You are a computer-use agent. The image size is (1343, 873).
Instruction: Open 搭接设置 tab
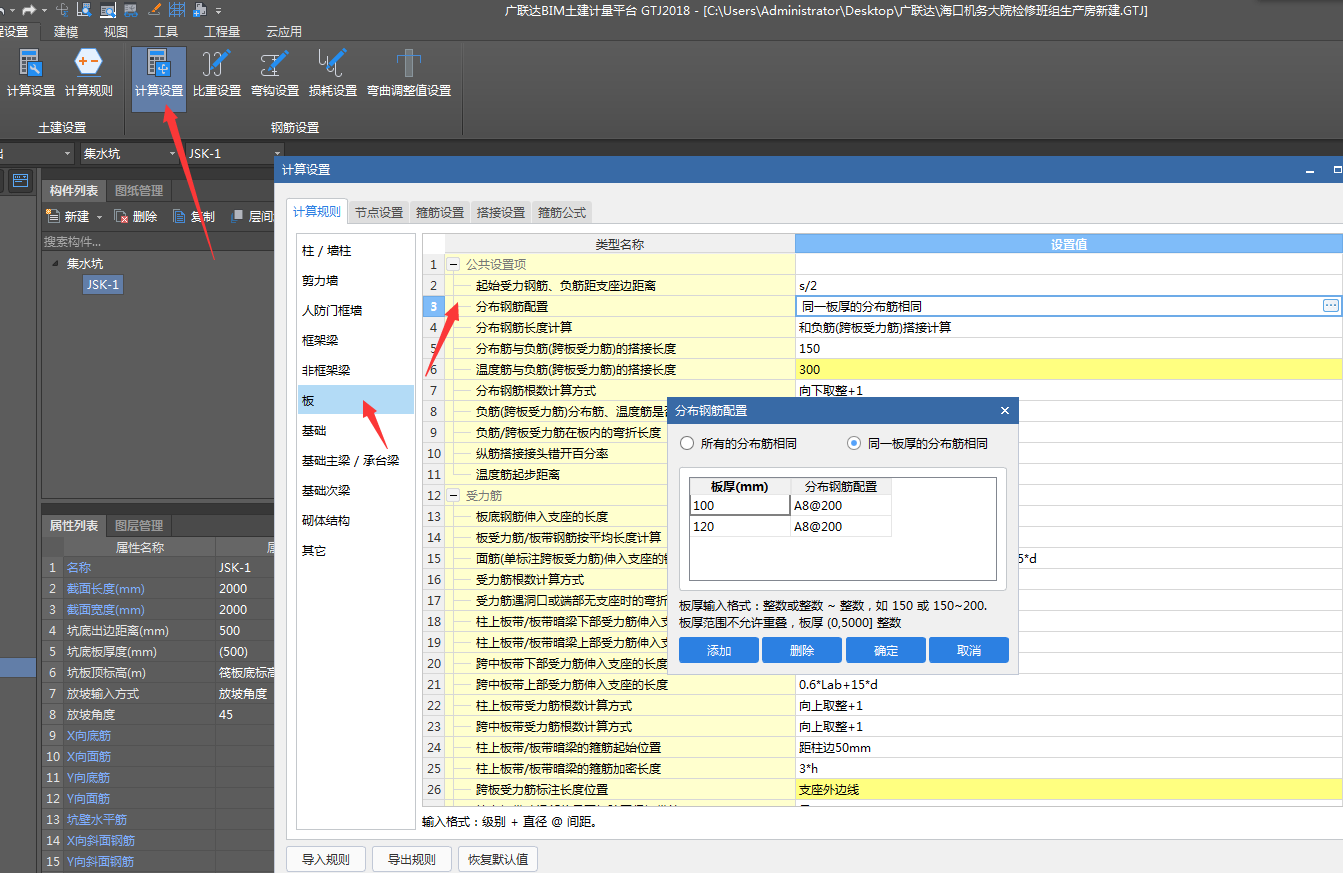(x=501, y=212)
